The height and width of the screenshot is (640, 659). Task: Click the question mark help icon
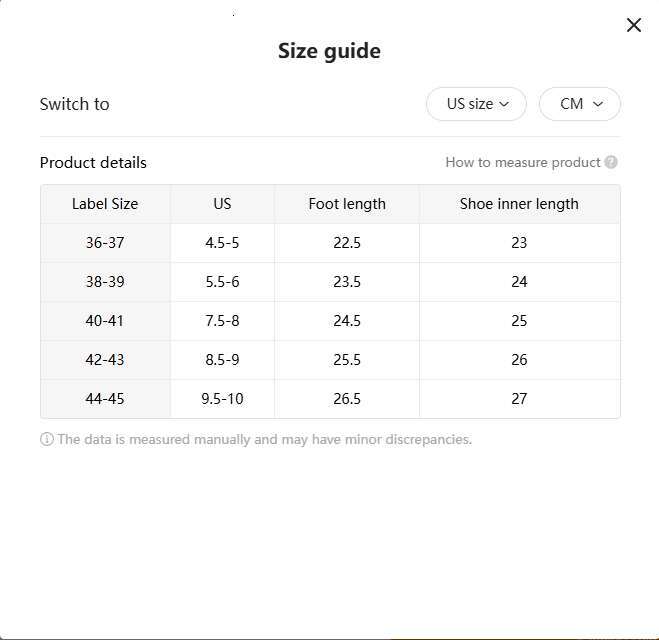point(611,162)
